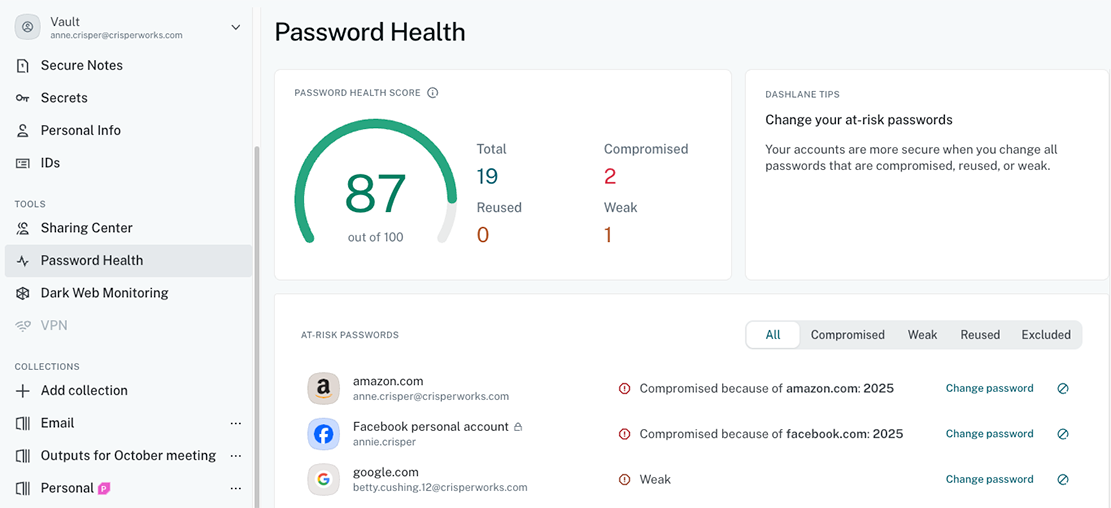Click the facebook.com compromised alert icon
The image size is (1111, 508).
pos(624,434)
